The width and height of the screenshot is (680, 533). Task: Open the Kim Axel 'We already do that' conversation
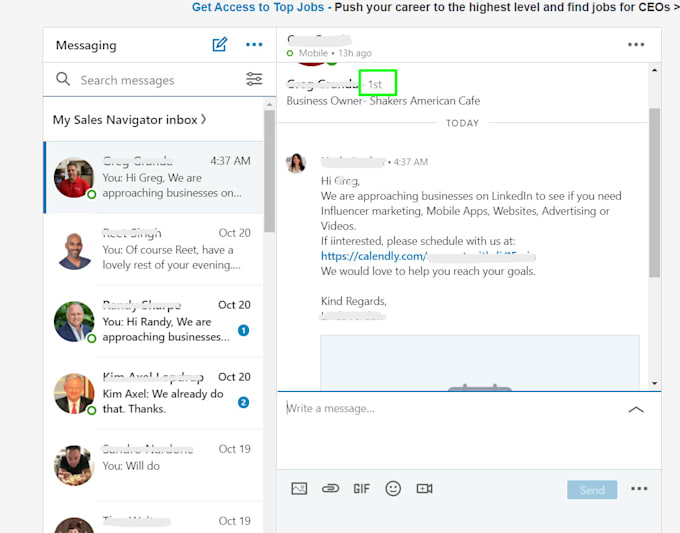(x=154, y=394)
